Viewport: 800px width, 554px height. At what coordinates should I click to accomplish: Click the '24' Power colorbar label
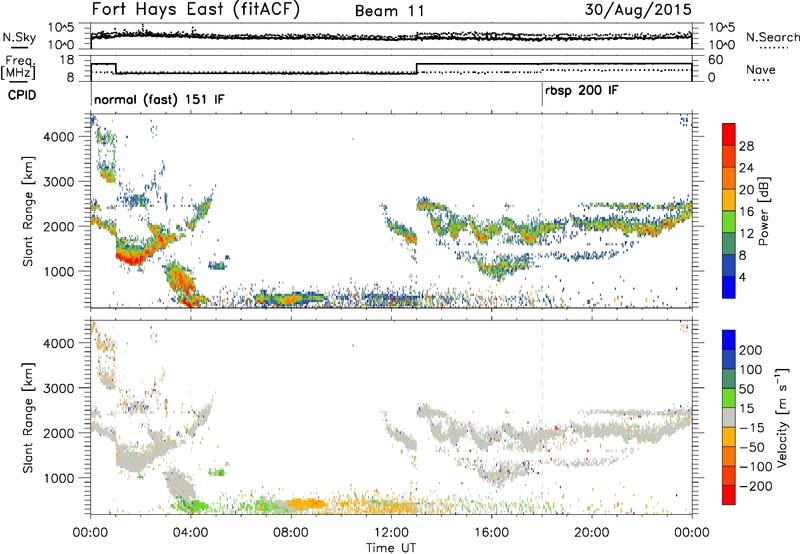point(746,168)
